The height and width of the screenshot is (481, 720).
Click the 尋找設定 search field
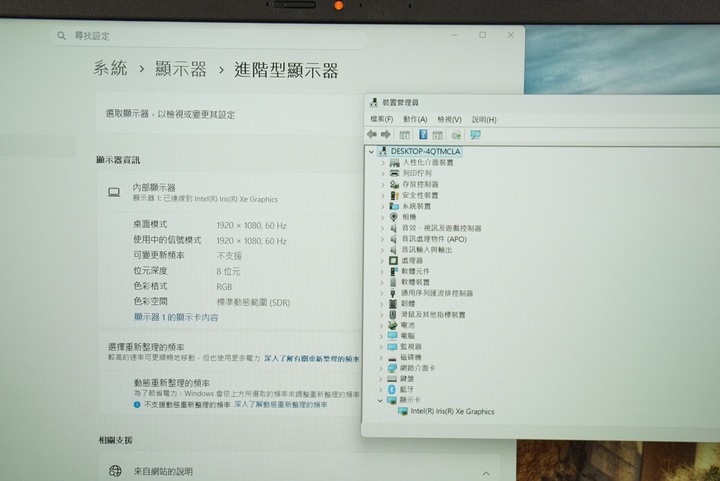(209, 36)
